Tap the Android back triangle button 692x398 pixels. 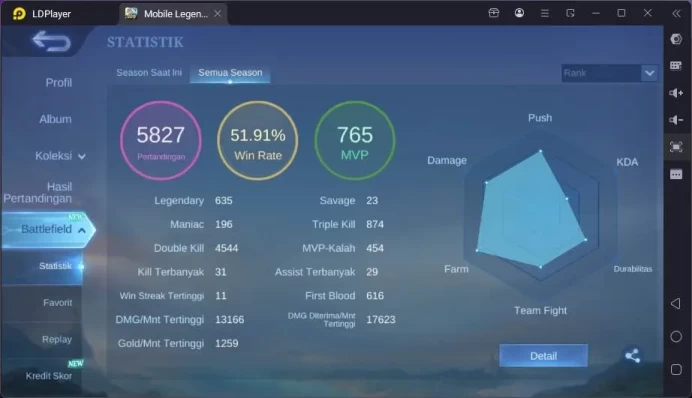(x=676, y=304)
